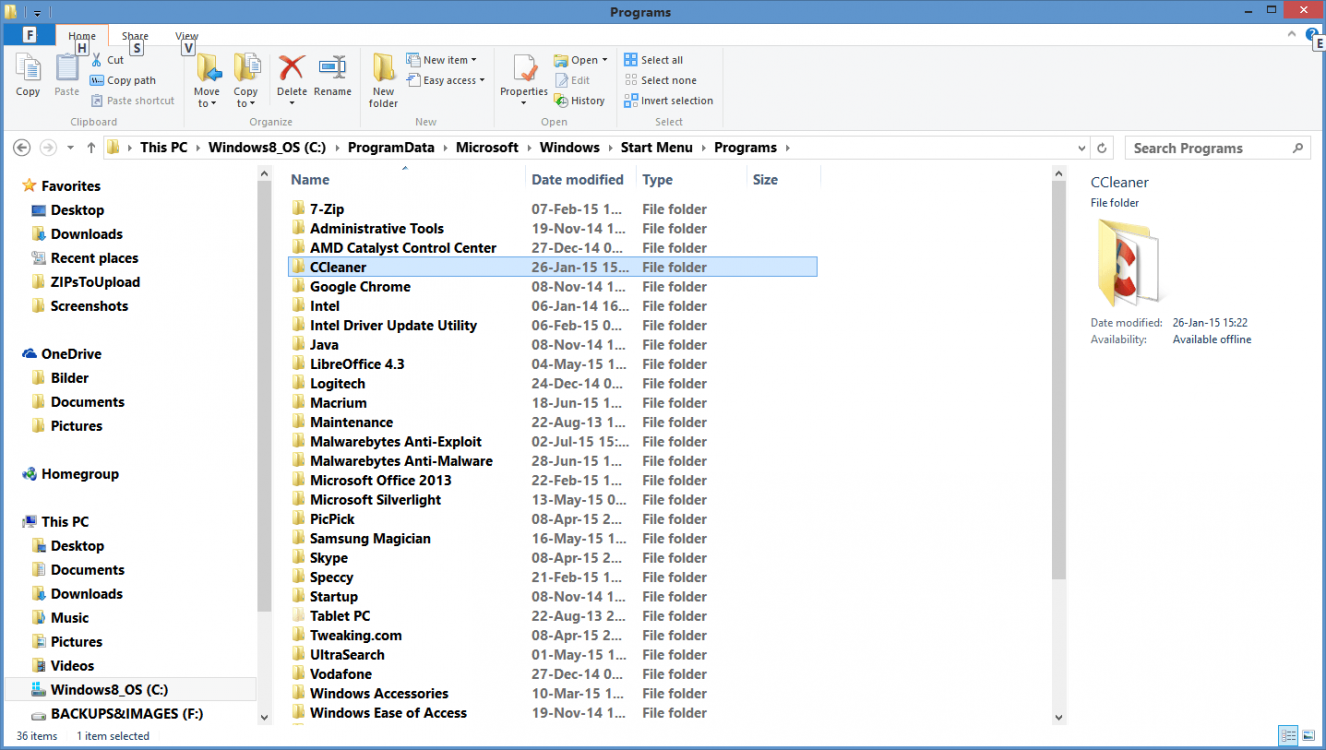
Task: Select Windows8_OS (C:) in the navigation pane
Action: pos(109,690)
